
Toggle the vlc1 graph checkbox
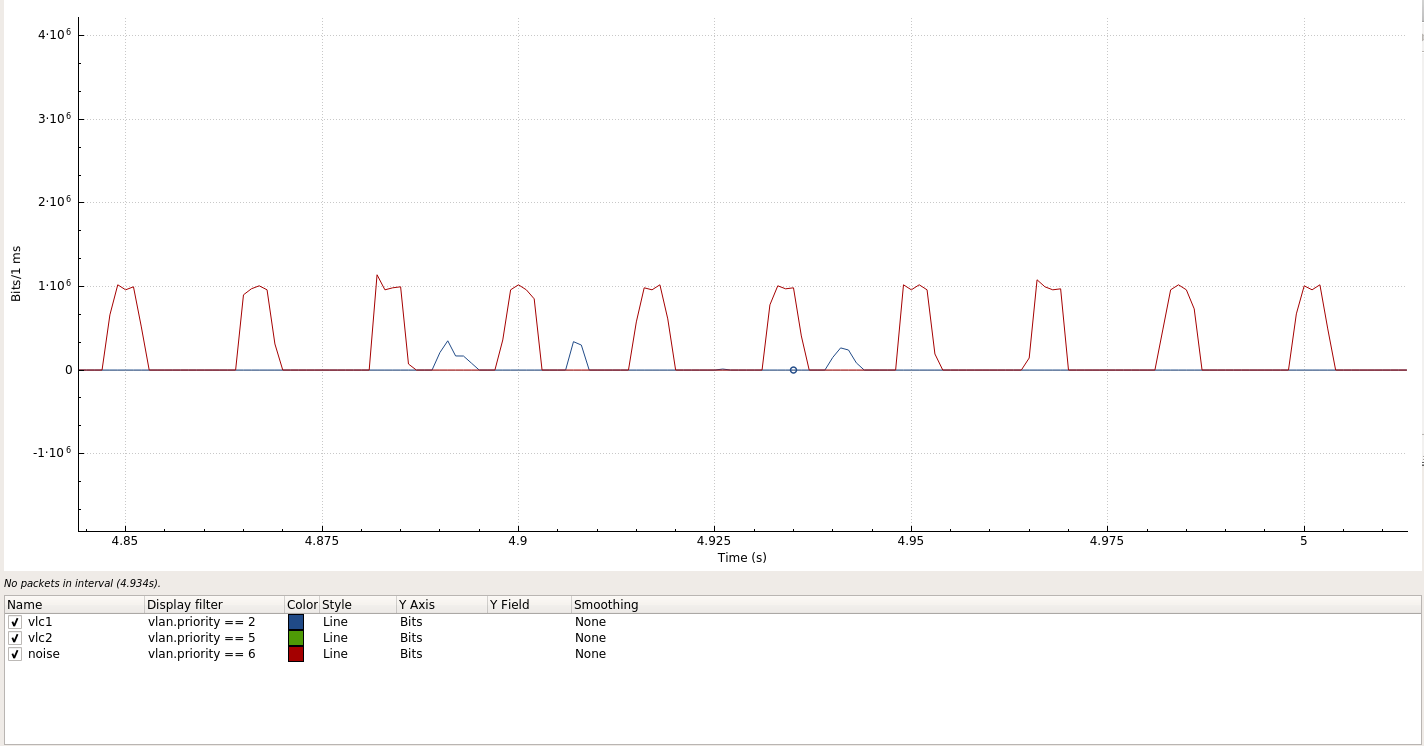point(15,622)
